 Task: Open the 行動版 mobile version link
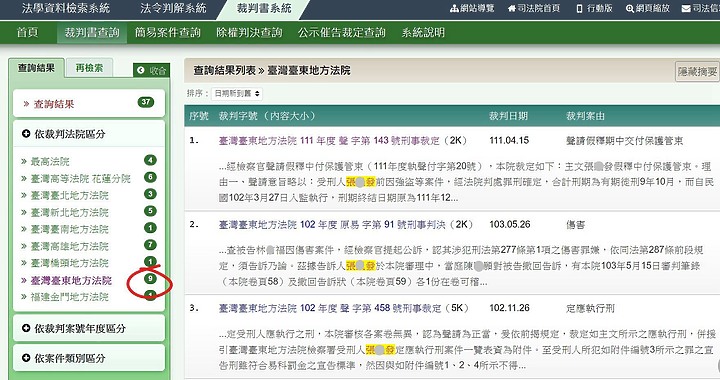tap(594, 8)
